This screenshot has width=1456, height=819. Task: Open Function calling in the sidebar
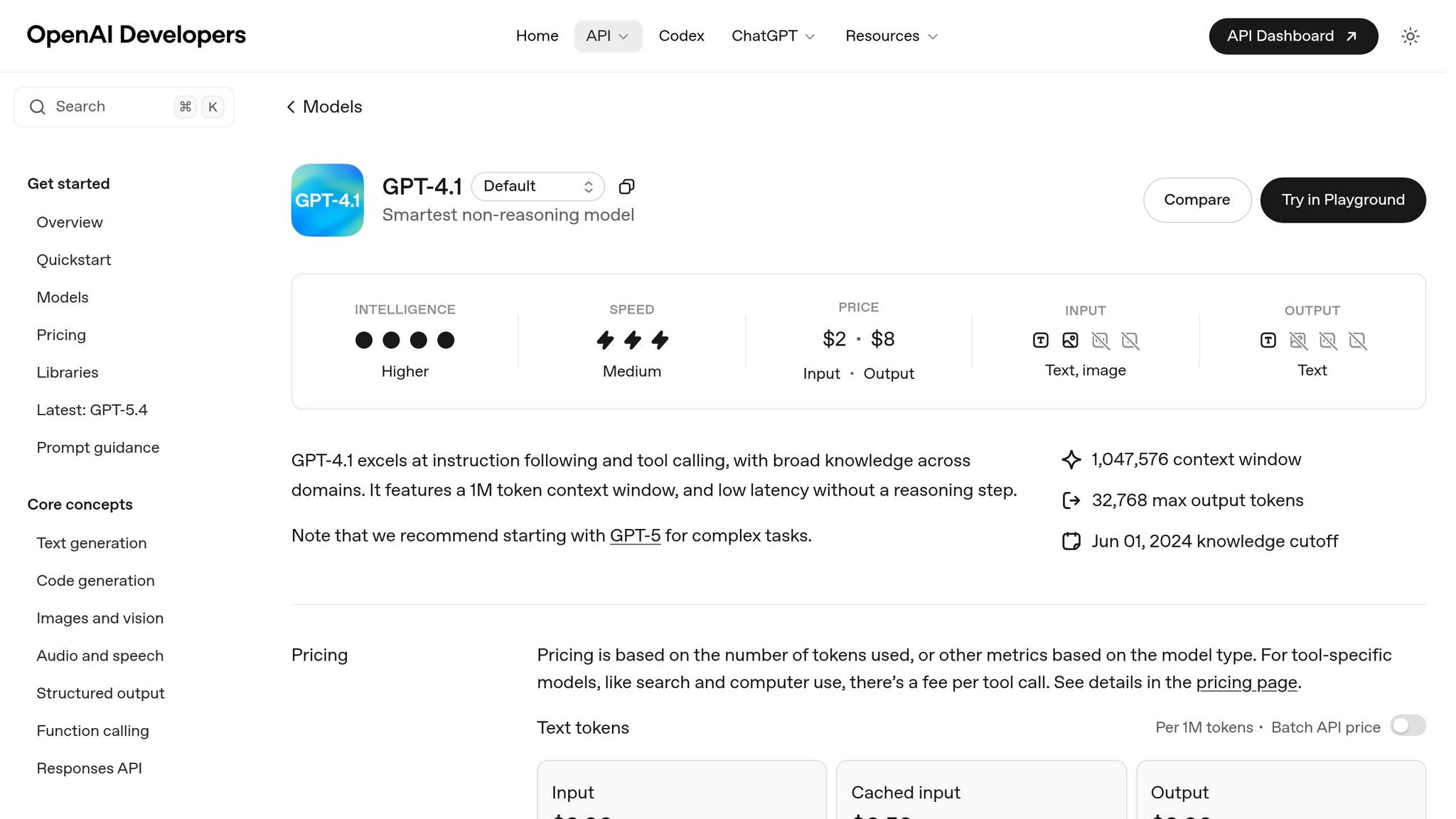tap(92, 731)
